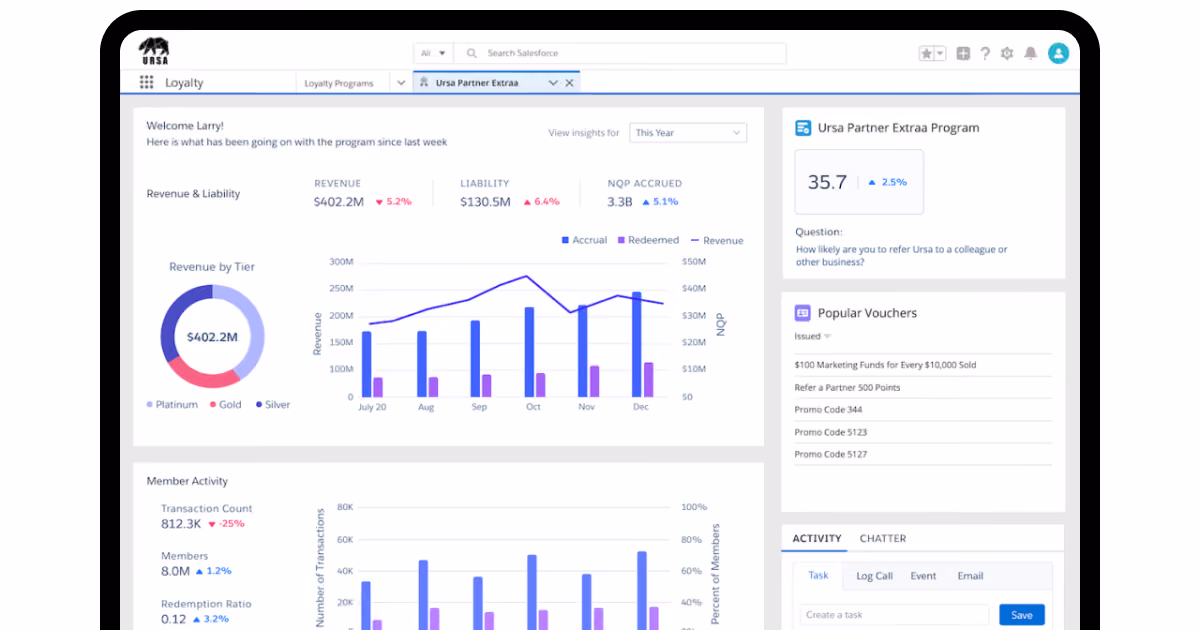
Task: Open the setup gear icon
Action: pos(1007,54)
